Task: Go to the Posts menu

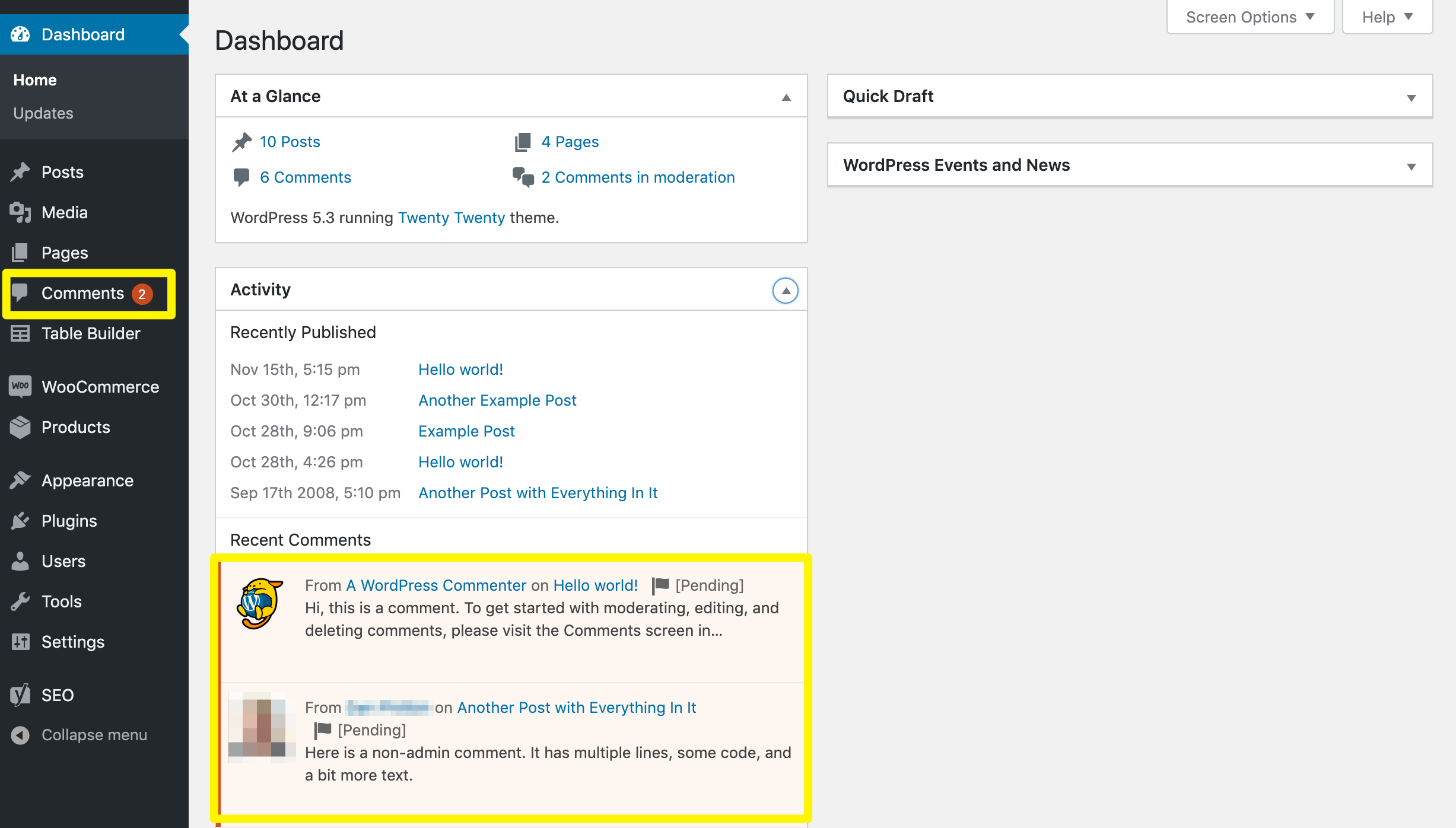Action: [62, 172]
